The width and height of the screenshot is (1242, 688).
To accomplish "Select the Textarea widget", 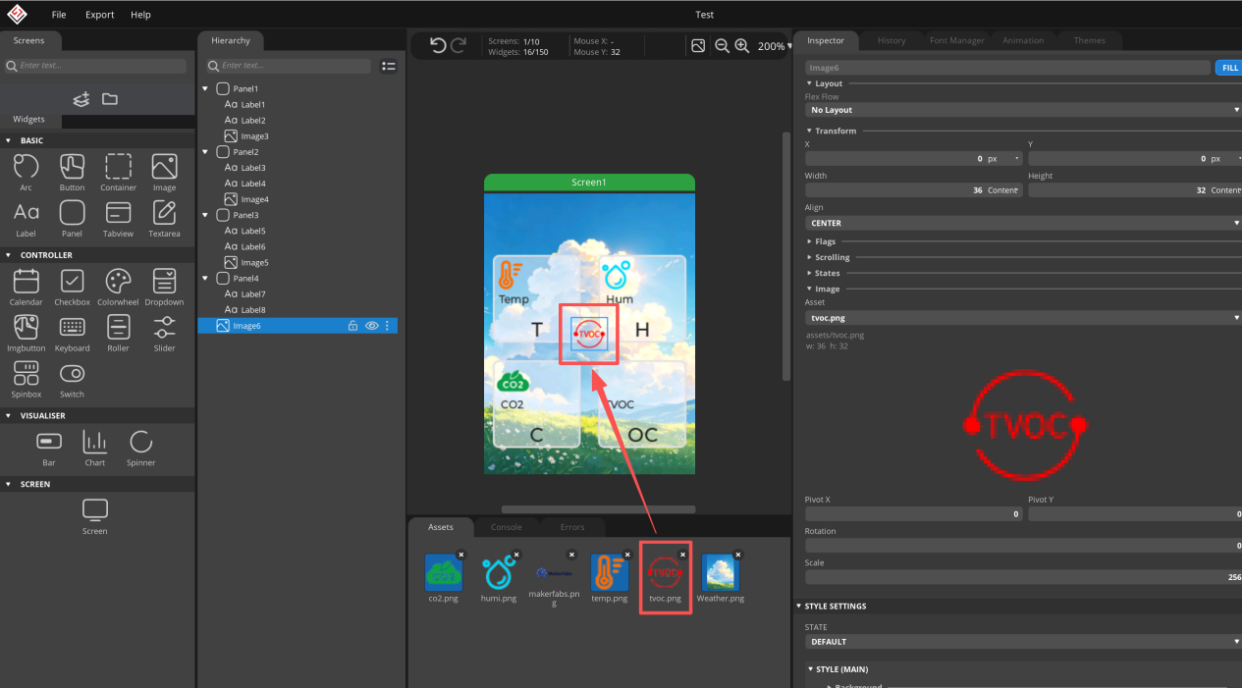I will [164, 218].
